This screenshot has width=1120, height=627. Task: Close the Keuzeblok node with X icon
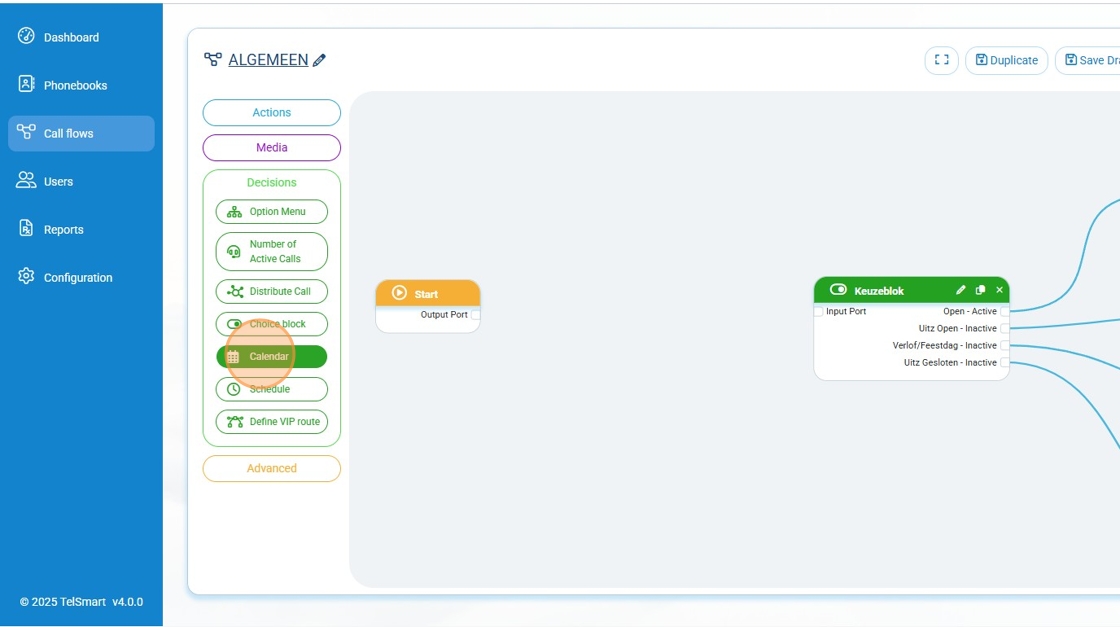[999, 290]
